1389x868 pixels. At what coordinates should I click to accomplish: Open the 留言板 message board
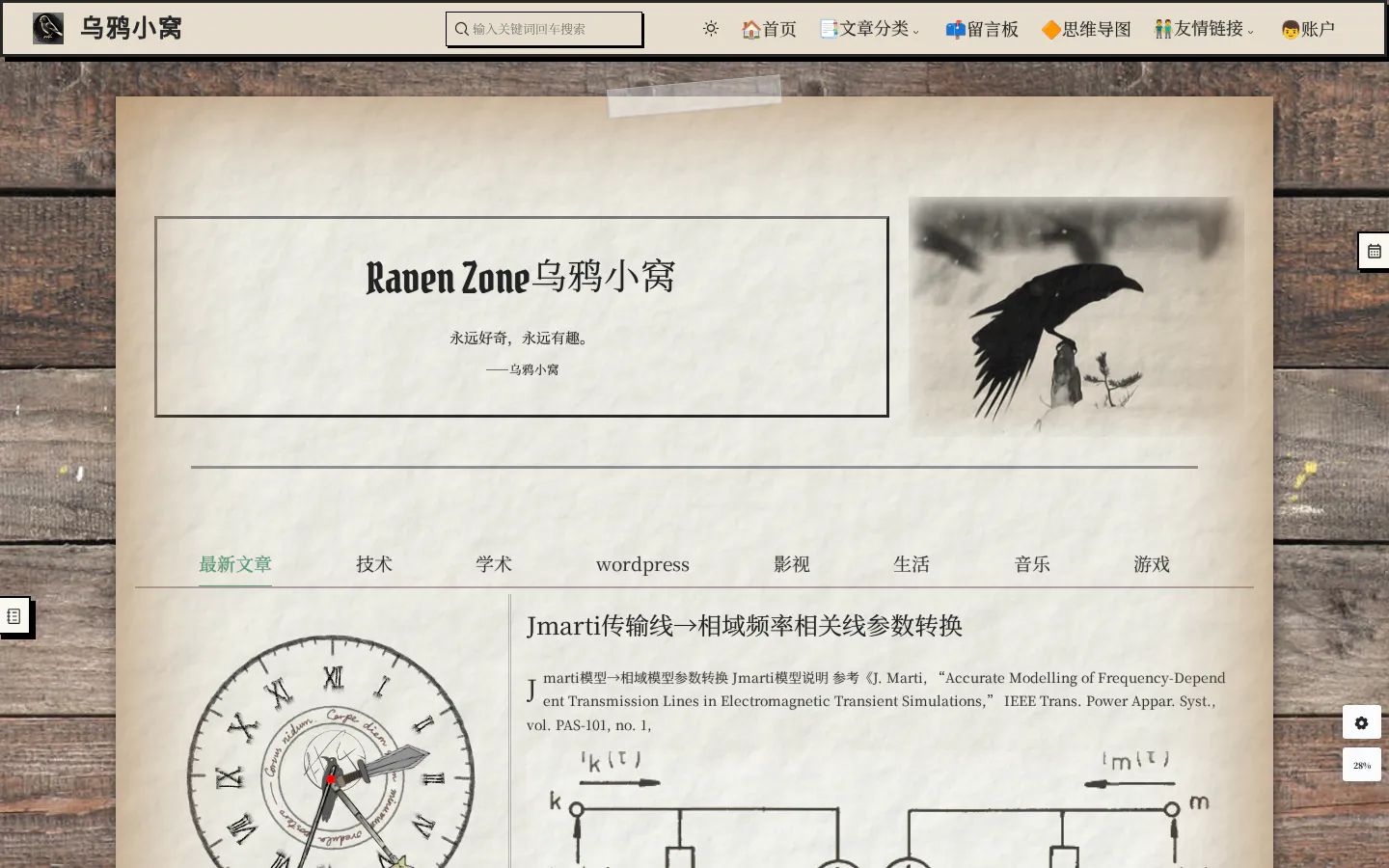pyautogui.click(x=982, y=29)
